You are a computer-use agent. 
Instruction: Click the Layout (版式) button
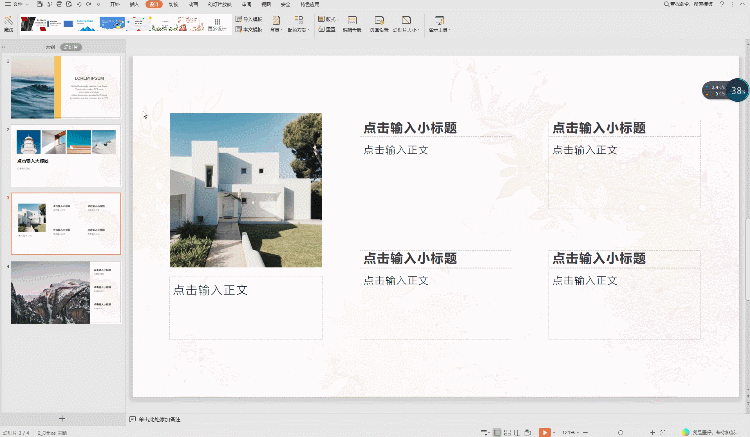tap(327, 18)
